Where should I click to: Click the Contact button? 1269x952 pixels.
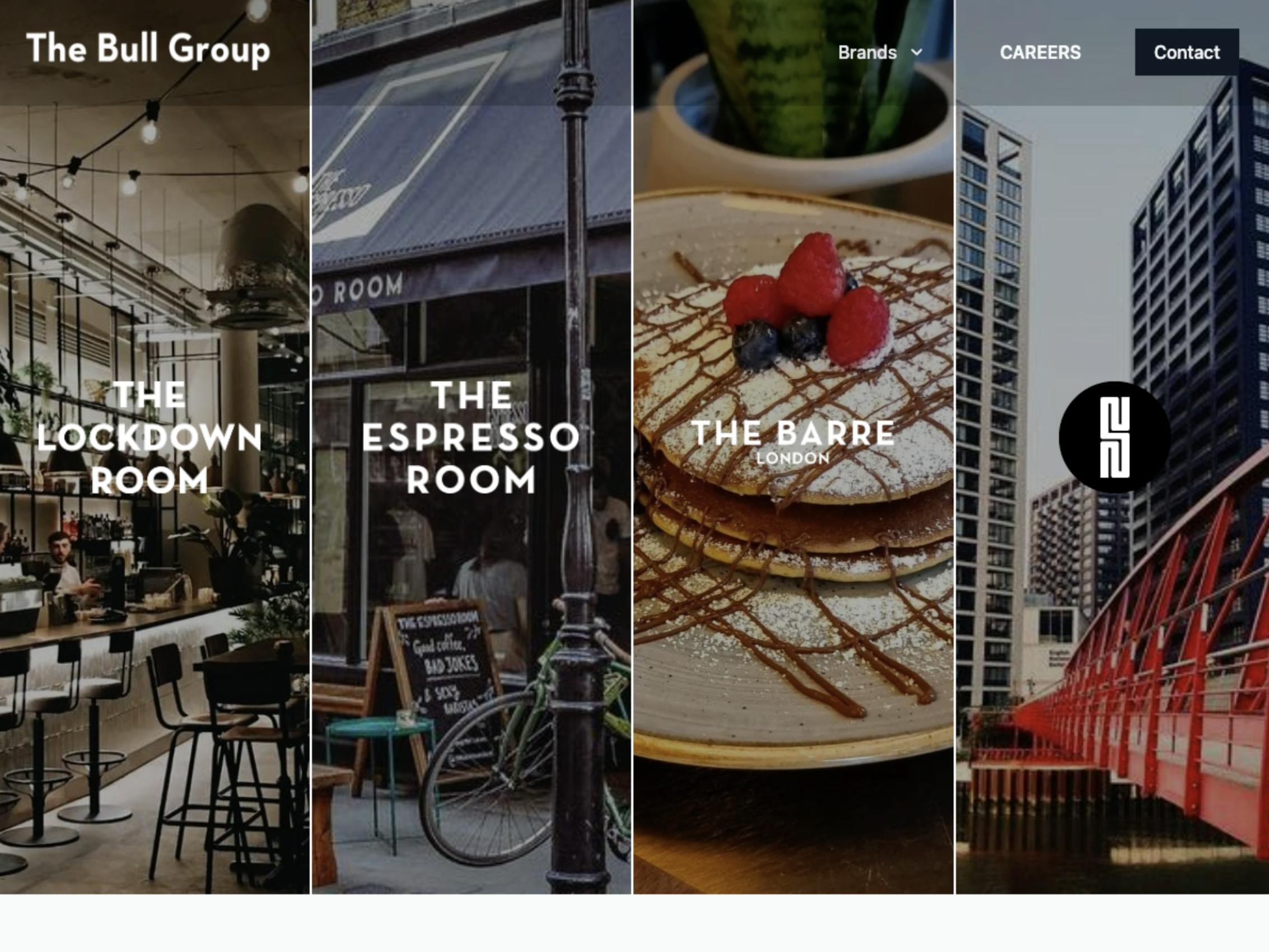[1186, 52]
